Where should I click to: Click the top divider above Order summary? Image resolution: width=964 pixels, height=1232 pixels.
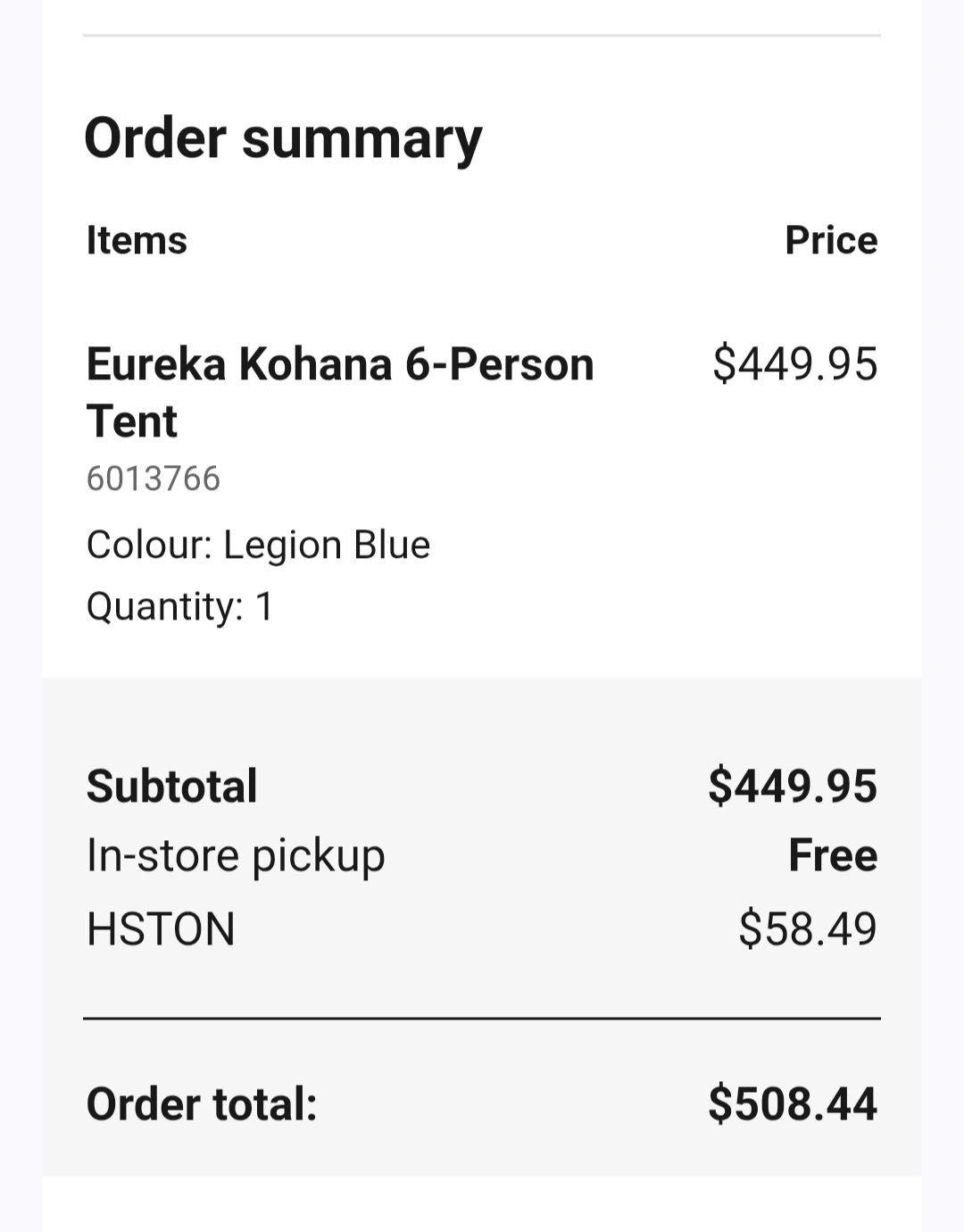click(482, 36)
